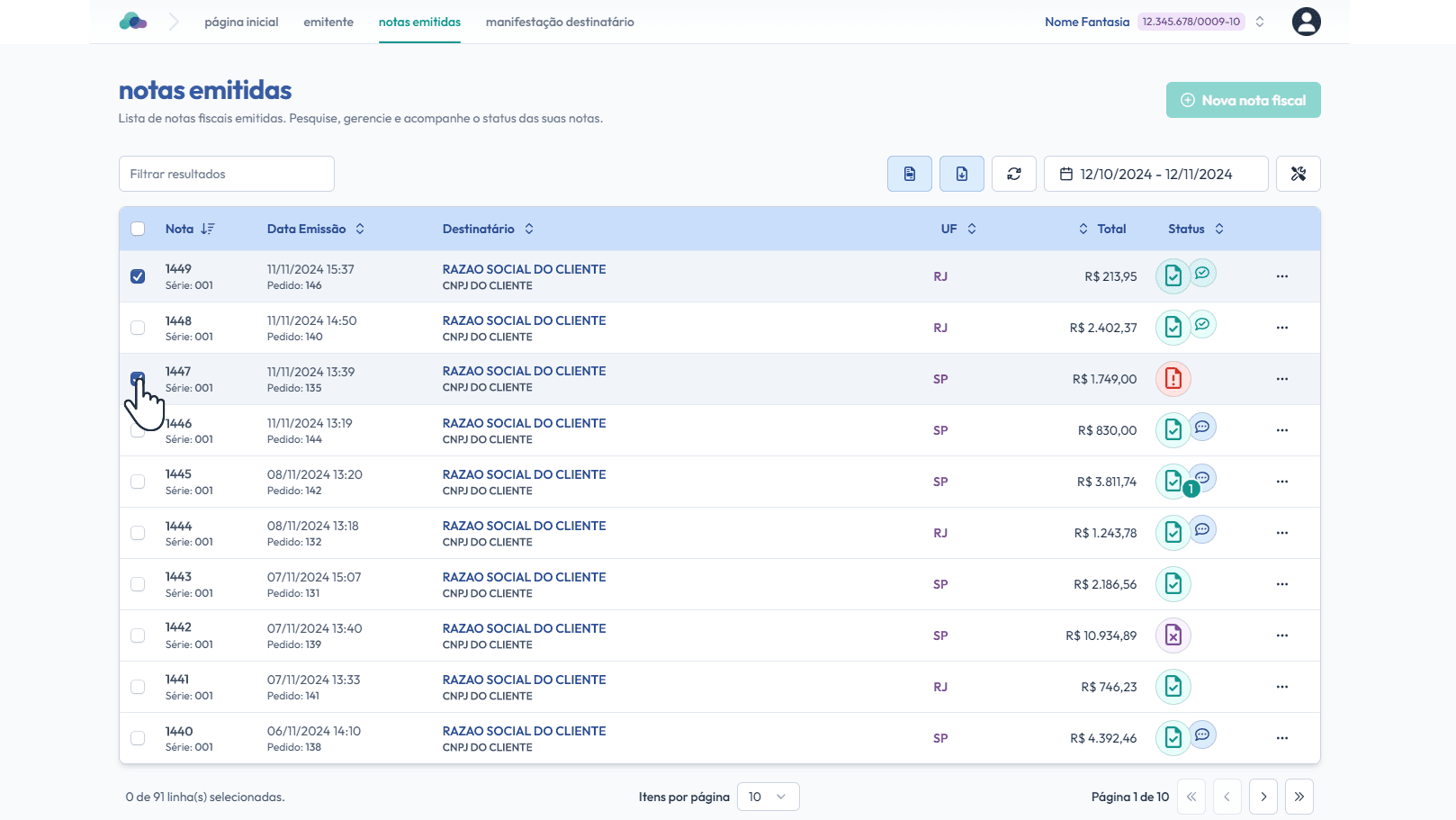Go to the emitente tab
Image resolution: width=1456 pixels, height=820 pixels.
click(328, 22)
